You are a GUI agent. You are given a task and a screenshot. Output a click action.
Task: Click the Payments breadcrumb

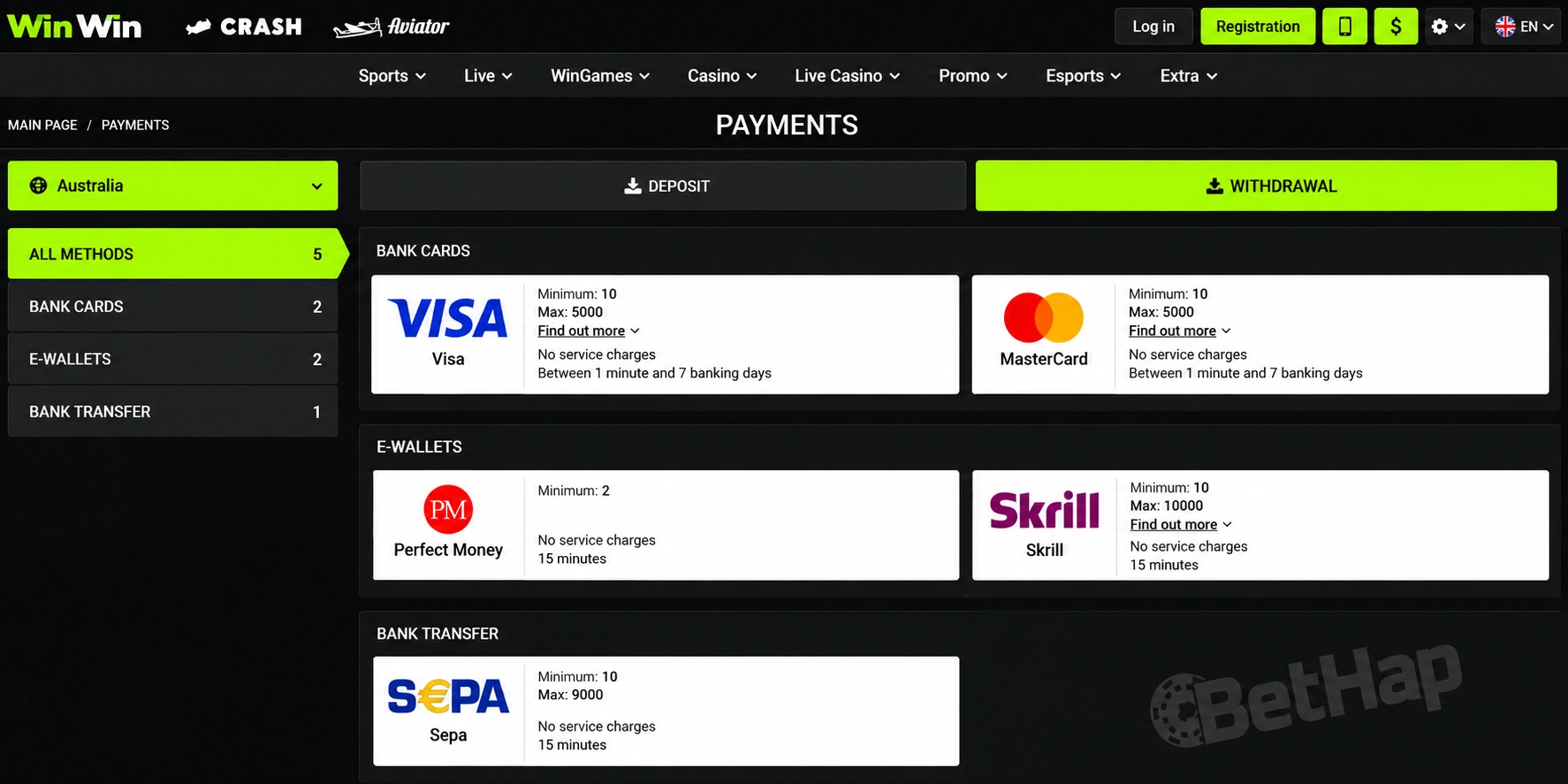pos(135,125)
